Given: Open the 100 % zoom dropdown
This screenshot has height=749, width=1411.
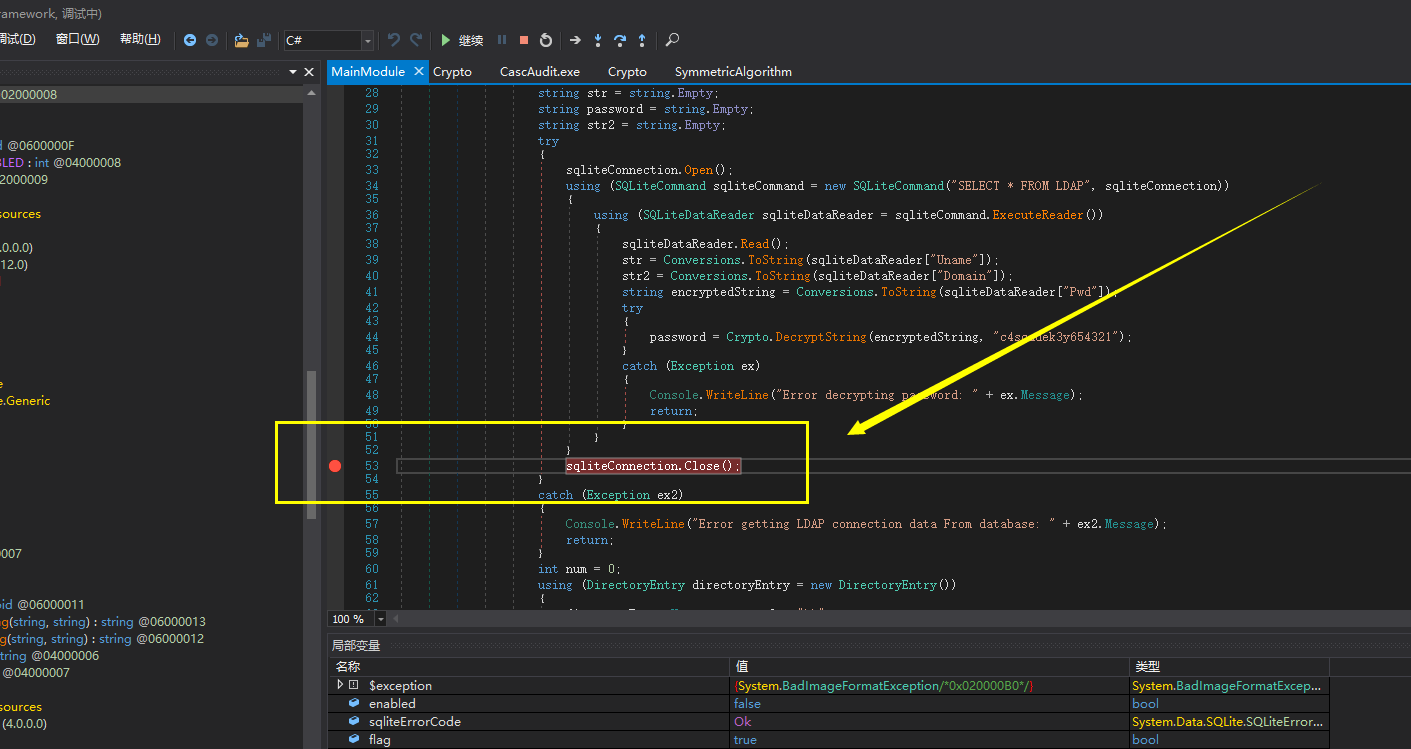Looking at the screenshot, I should point(381,620).
